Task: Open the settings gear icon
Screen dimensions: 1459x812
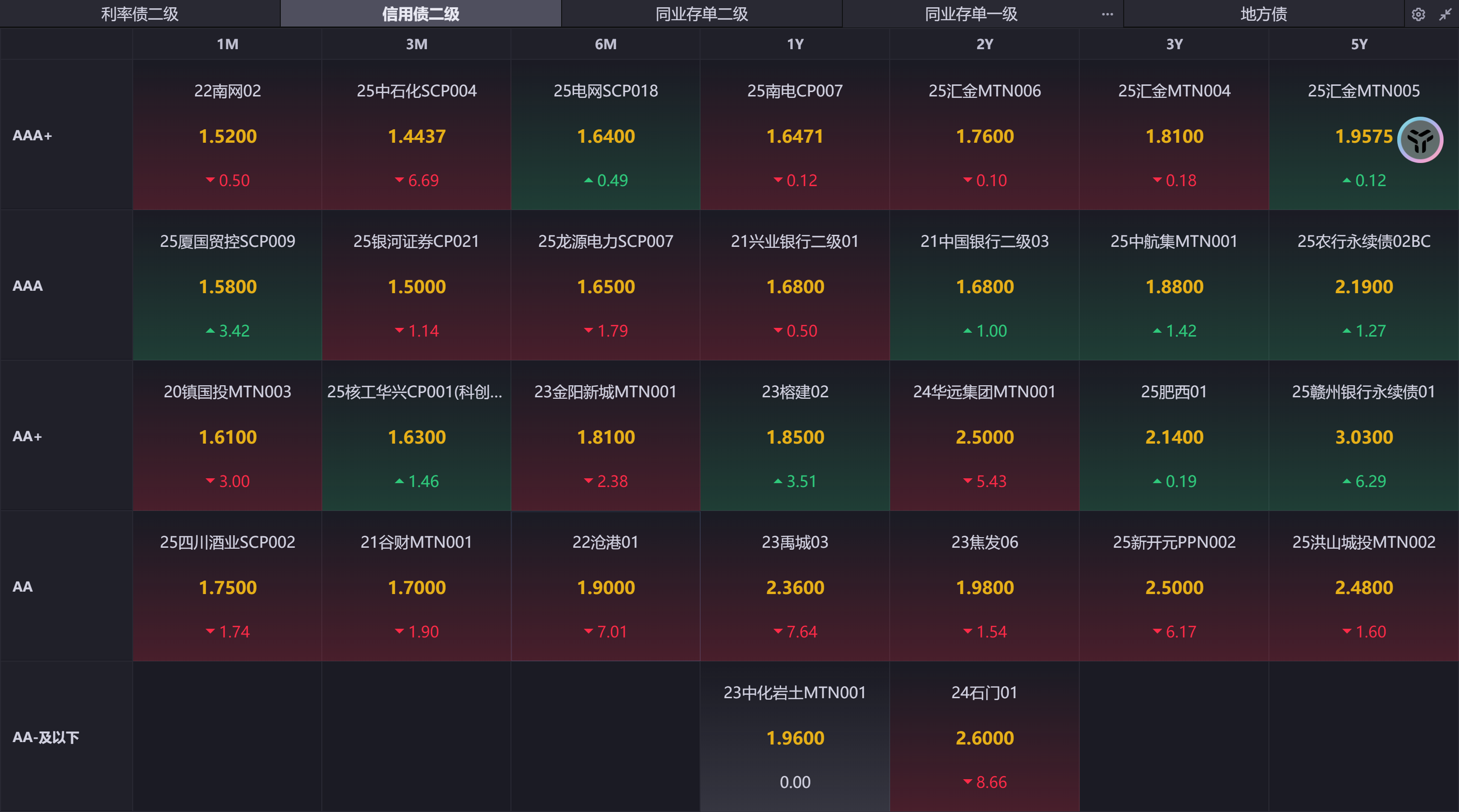Action: tap(1418, 14)
